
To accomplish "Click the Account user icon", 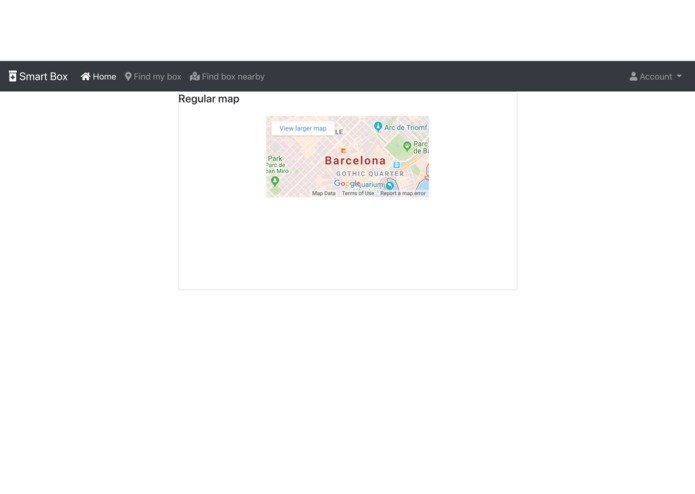I will tap(633, 77).
